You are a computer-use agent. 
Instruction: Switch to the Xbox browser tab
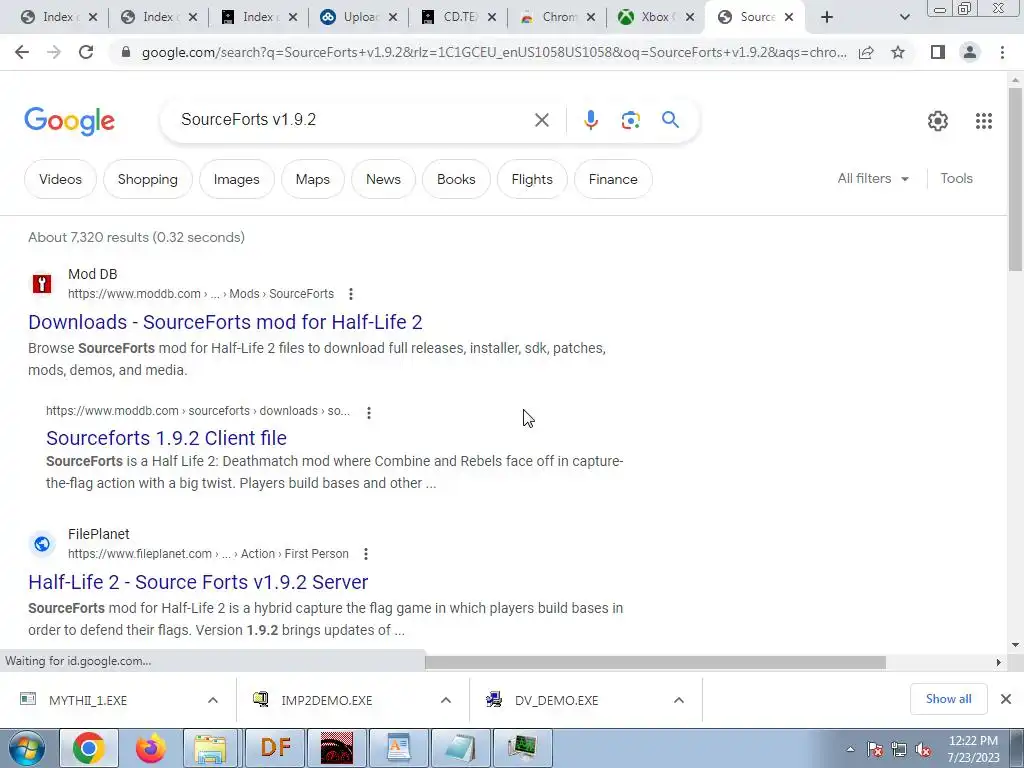pyautogui.click(x=655, y=17)
